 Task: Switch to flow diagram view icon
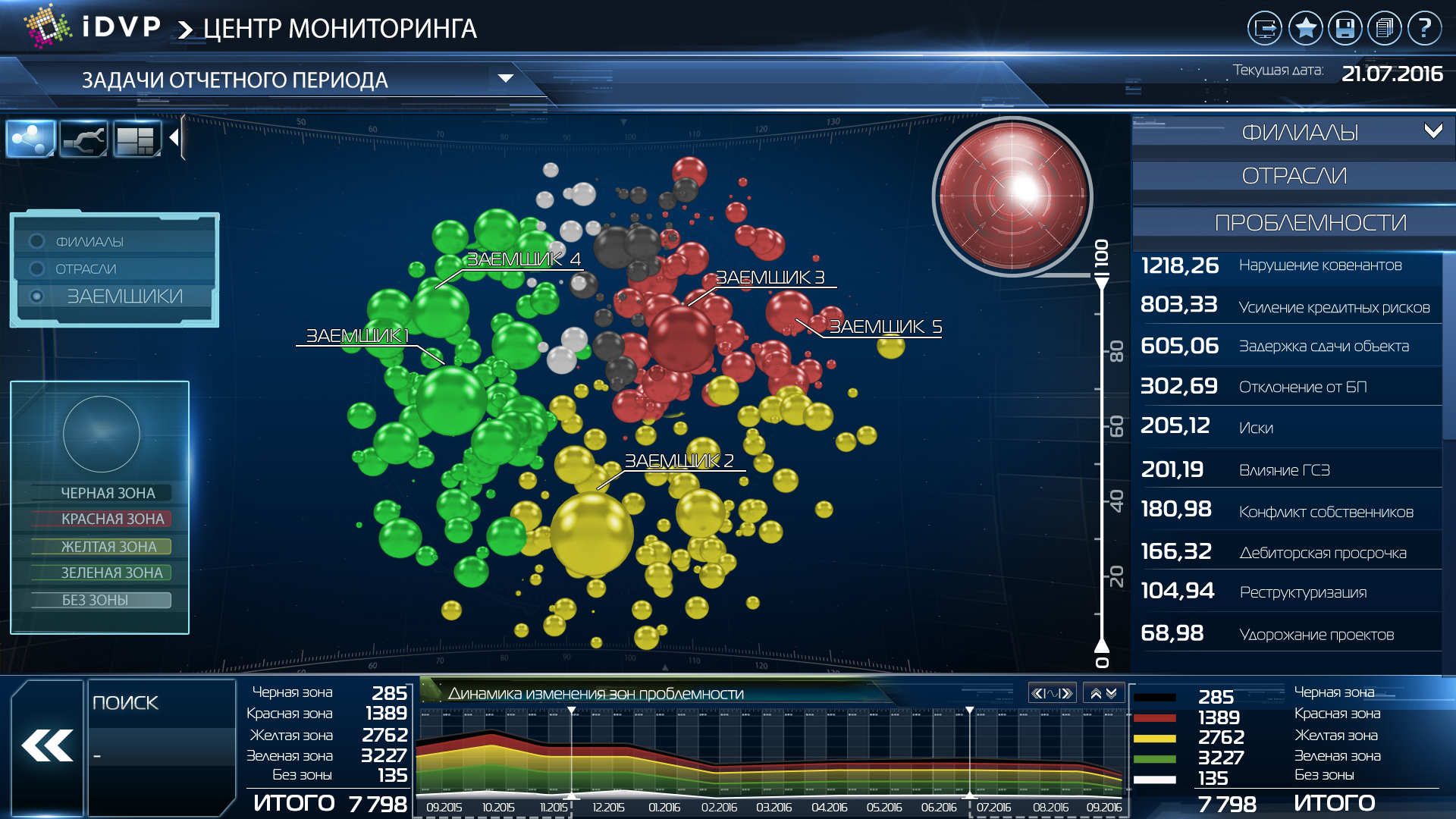click(83, 139)
